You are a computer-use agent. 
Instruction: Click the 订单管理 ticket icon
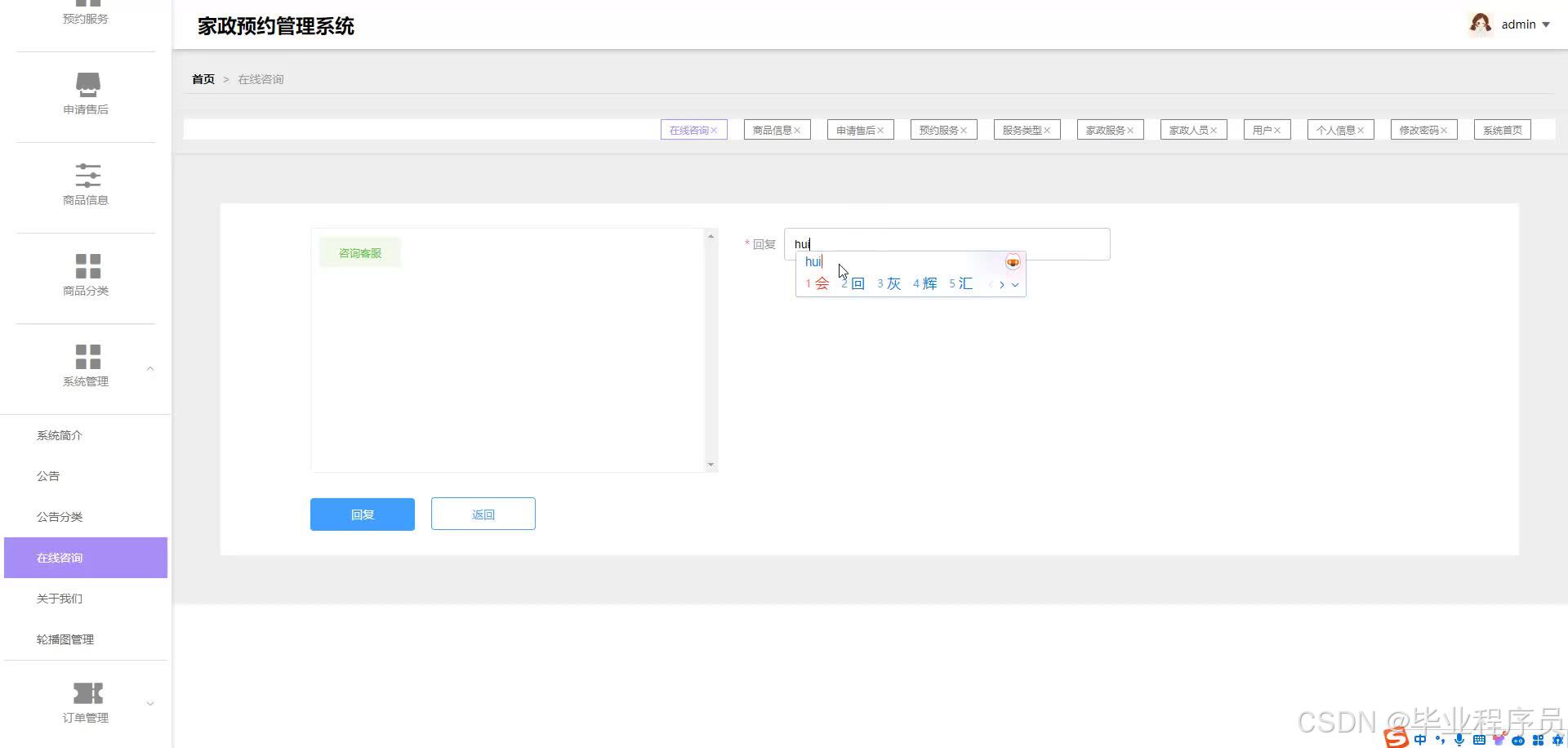87,693
